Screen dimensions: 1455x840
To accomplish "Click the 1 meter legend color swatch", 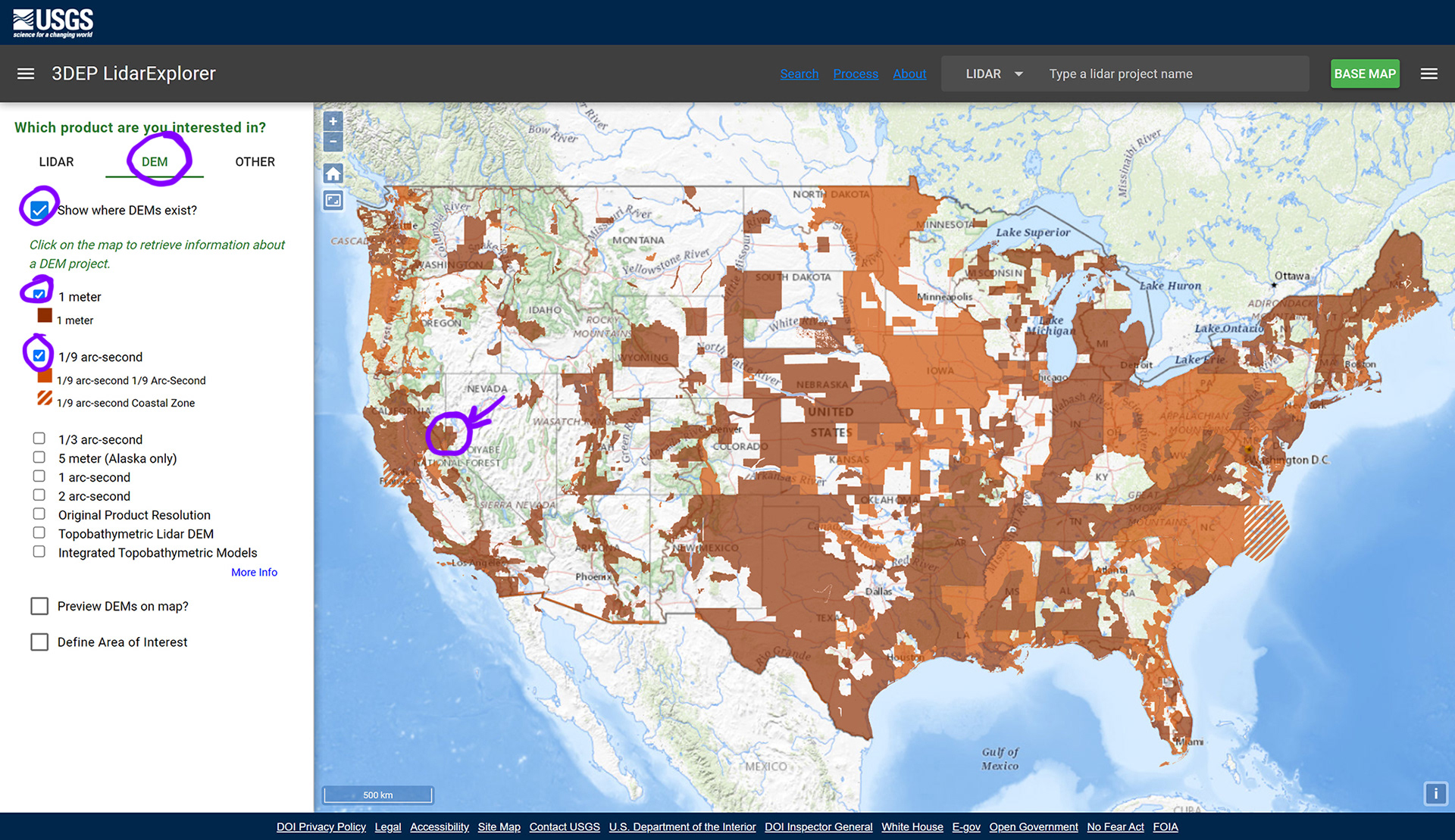I will click(x=45, y=315).
